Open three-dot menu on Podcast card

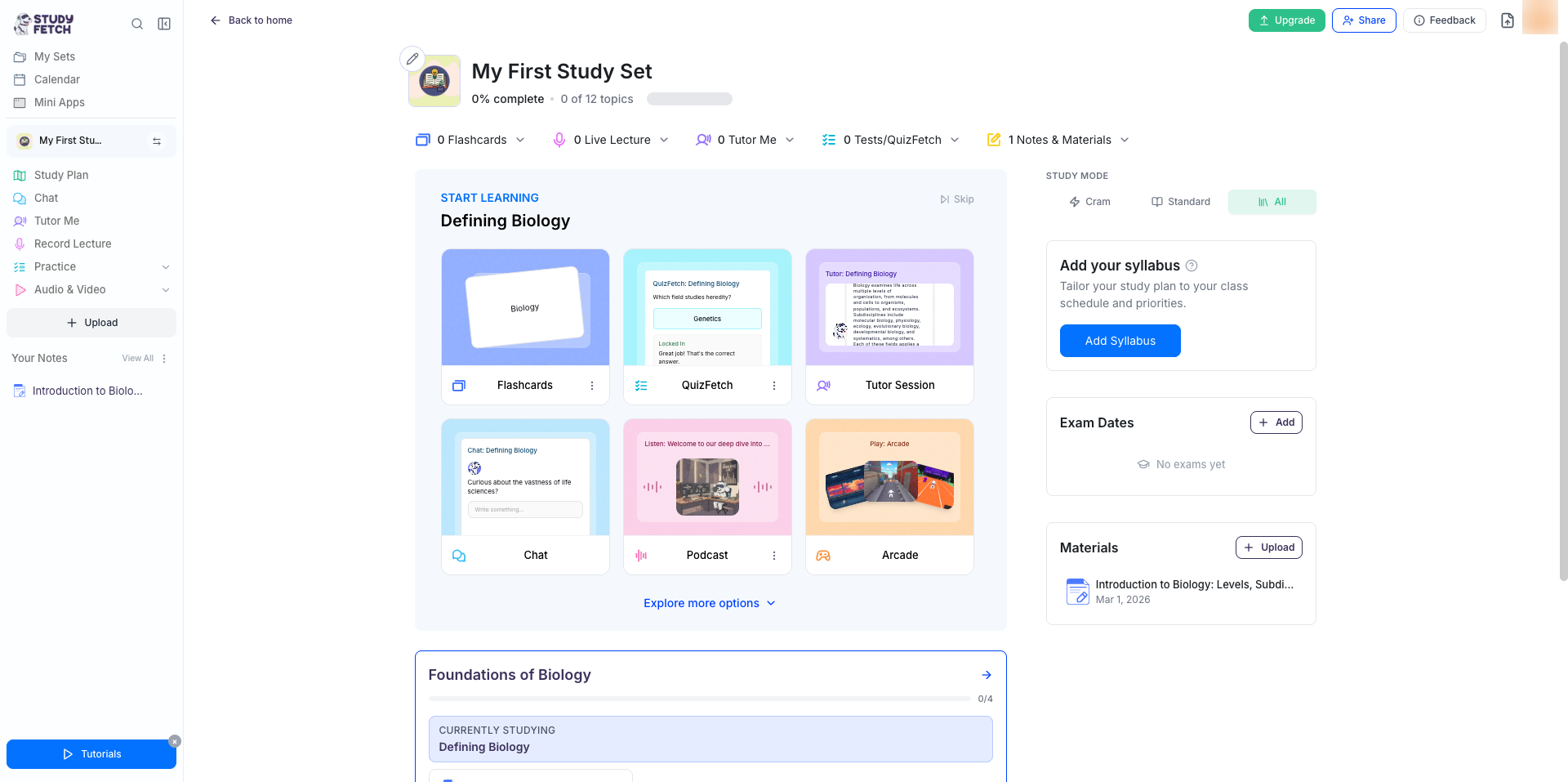click(x=774, y=556)
